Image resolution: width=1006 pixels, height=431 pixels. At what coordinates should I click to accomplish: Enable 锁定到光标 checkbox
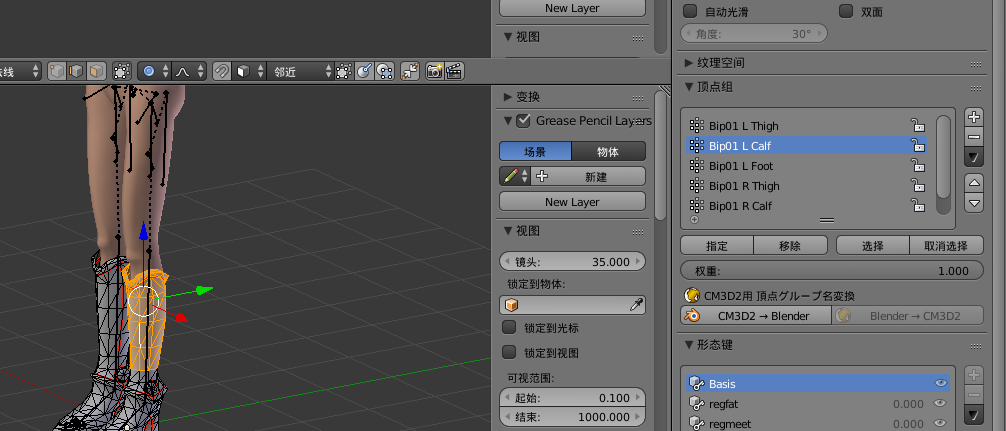tap(509, 327)
